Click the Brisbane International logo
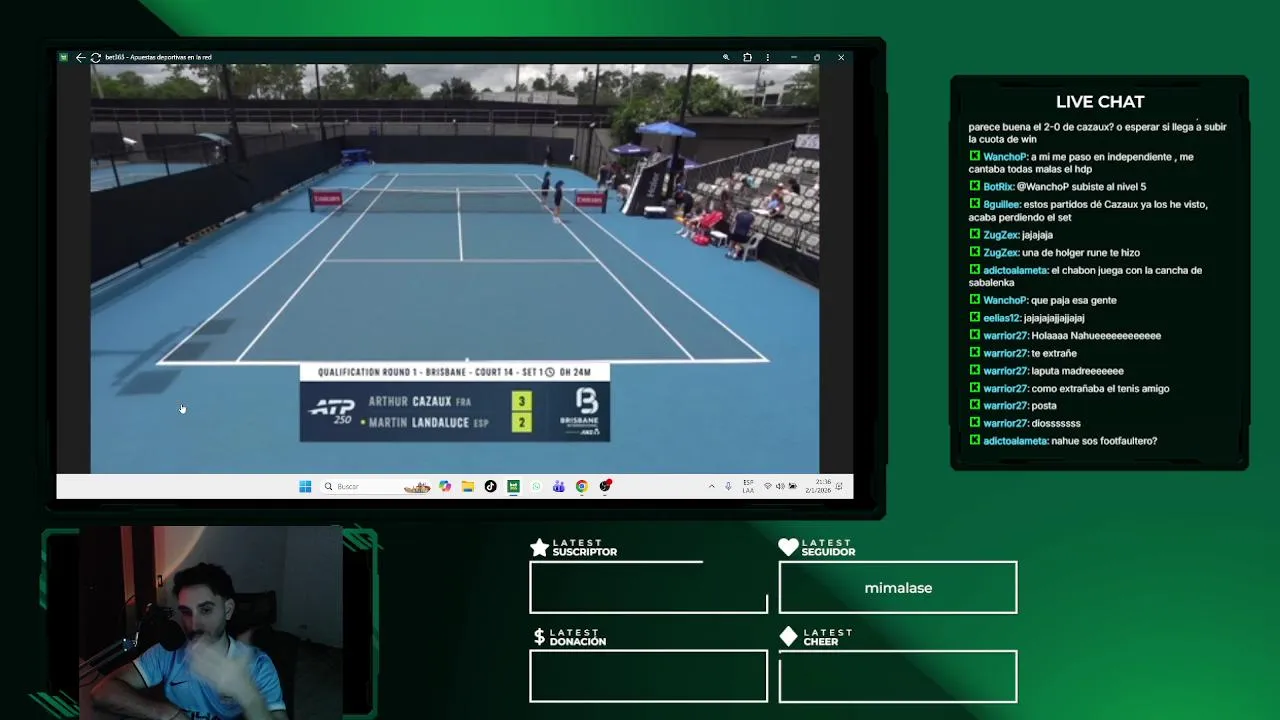This screenshot has width=1280, height=720. pos(580,412)
